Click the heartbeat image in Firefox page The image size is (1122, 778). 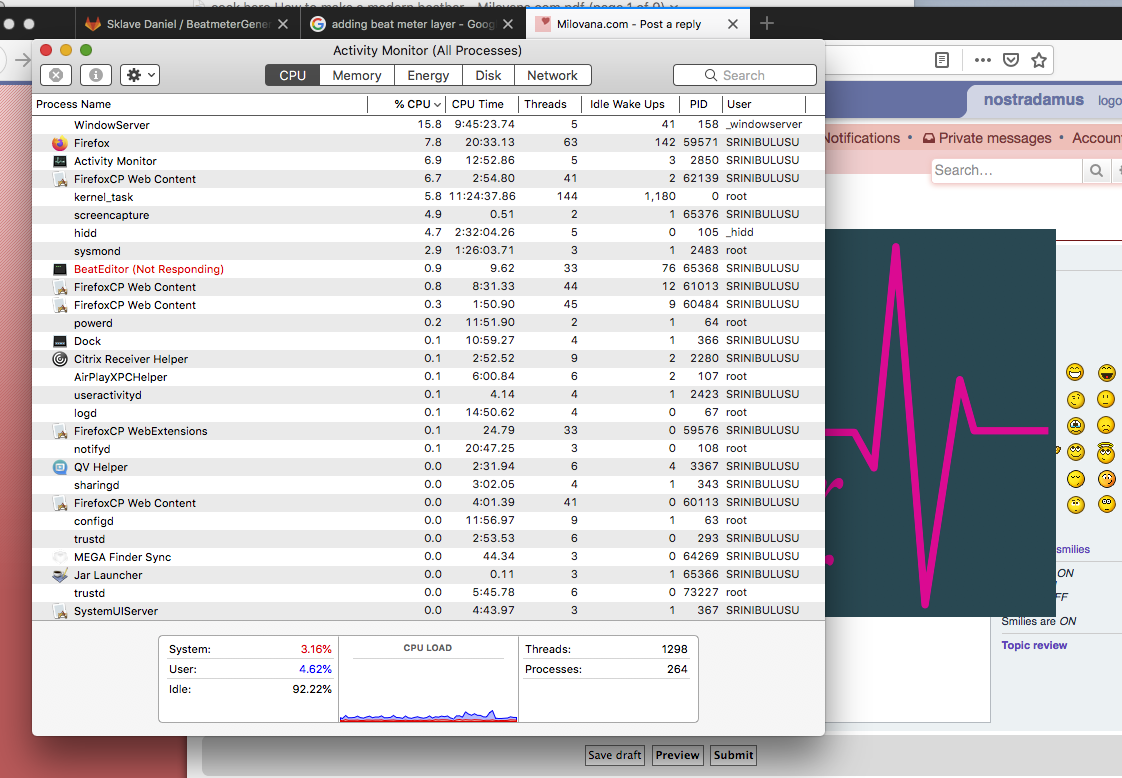pos(940,422)
